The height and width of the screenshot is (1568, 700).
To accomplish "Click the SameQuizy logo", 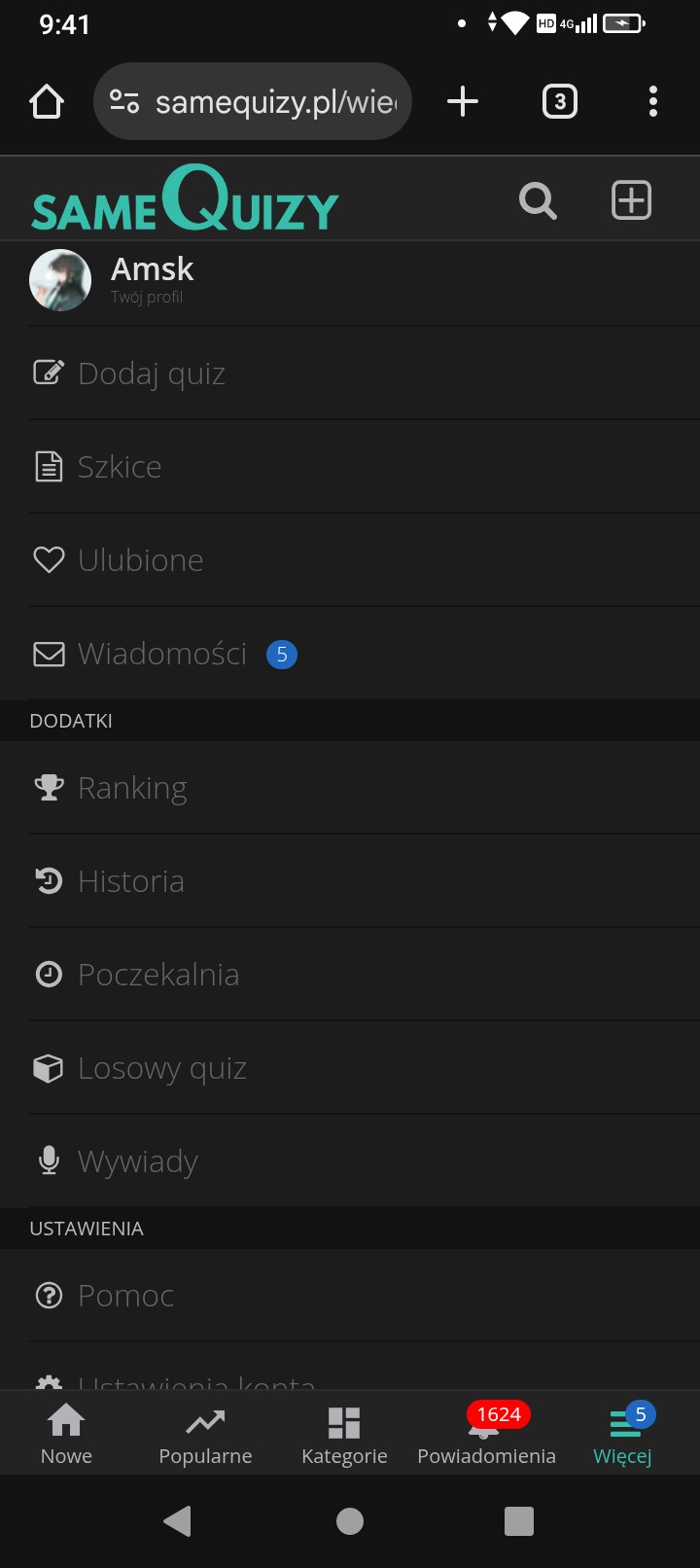I will pos(185,200).
